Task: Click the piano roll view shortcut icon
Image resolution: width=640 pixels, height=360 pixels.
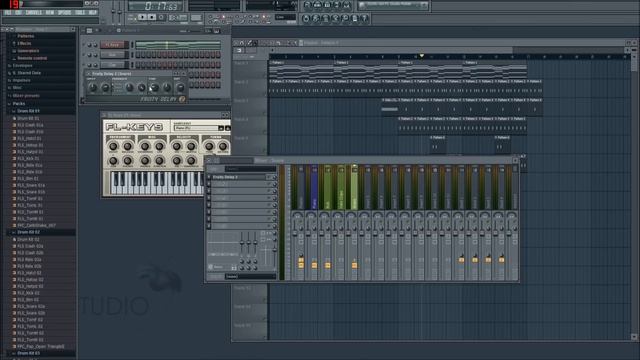Action: click(x=327, y=5)
